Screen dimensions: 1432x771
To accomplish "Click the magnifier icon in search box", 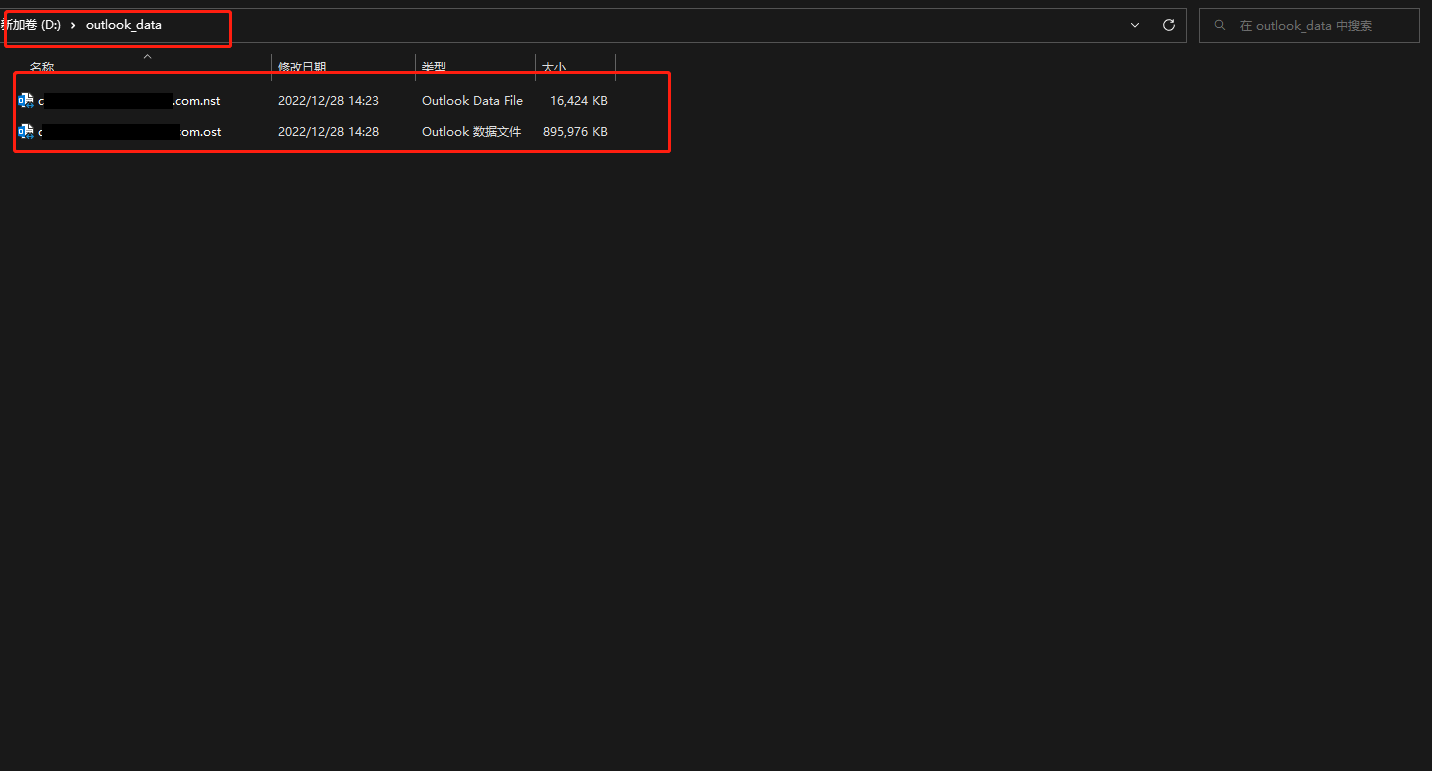I will pyautogui.click(x=1220, y=26).
